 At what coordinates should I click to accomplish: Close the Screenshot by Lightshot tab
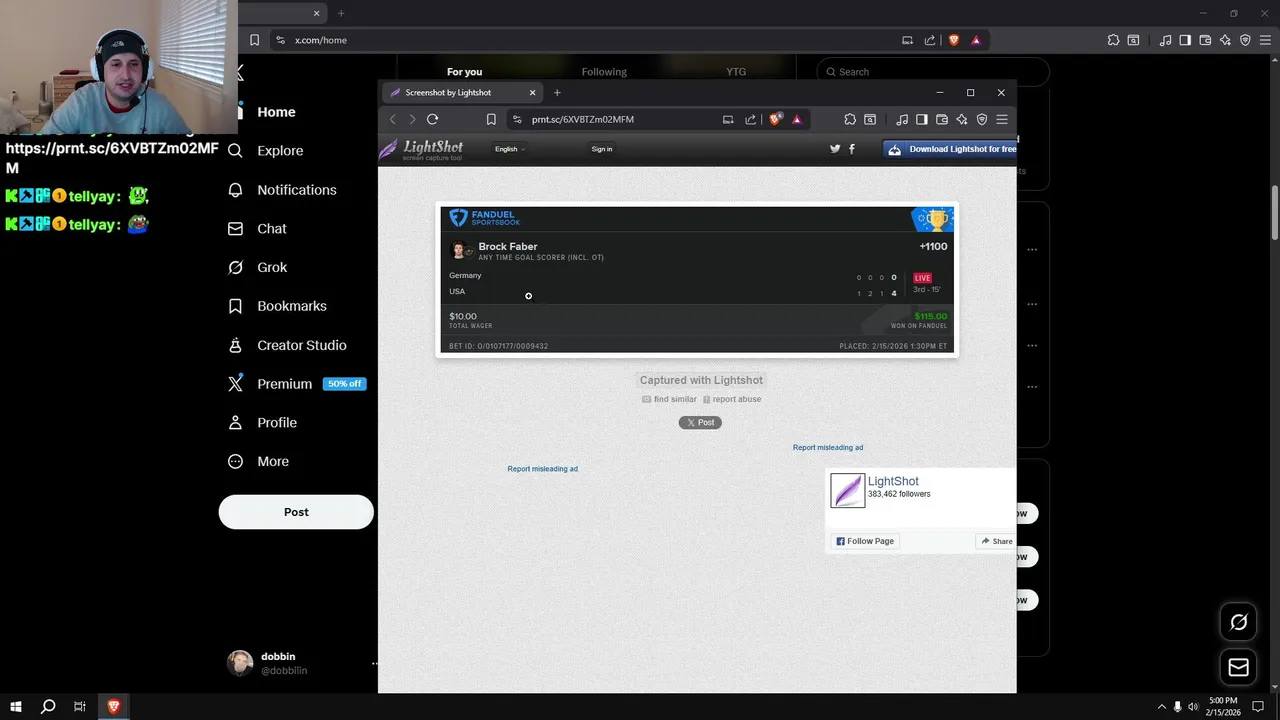pos(532,93)
